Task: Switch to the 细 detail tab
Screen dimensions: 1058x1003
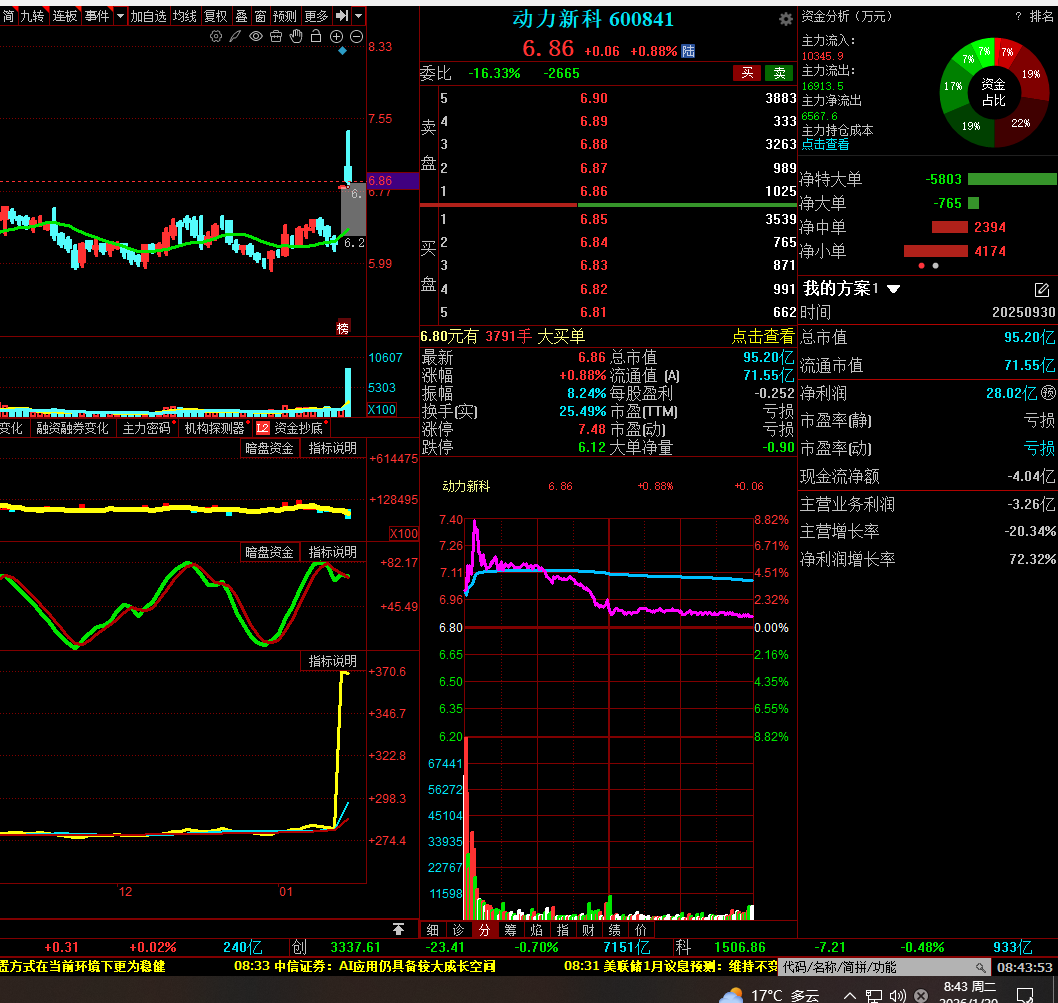Action: point(433,930)
